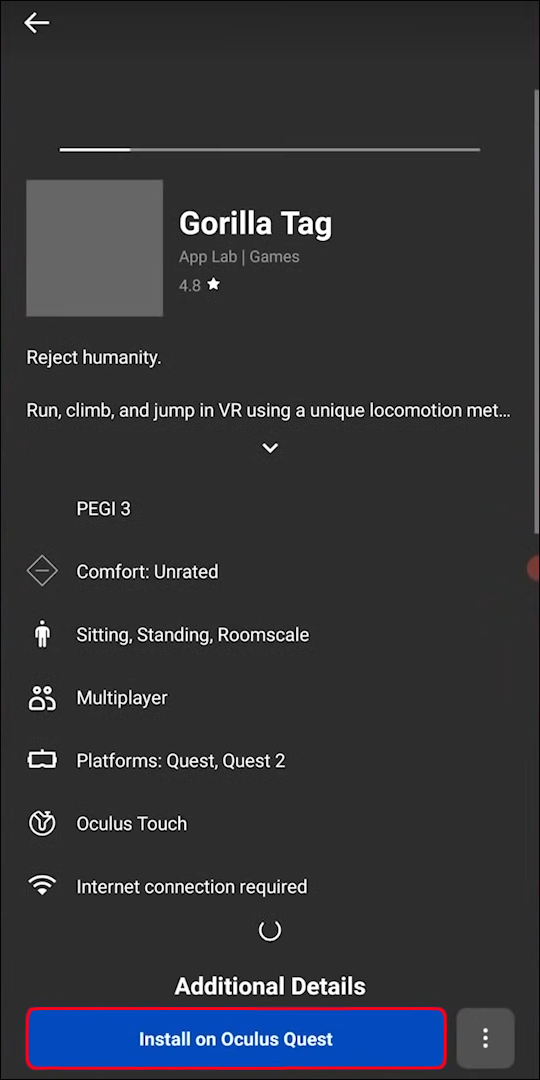Viewport: 540px width, 1080px height.
Task: Click the headset Platforms icon
Action: (42, 760)
